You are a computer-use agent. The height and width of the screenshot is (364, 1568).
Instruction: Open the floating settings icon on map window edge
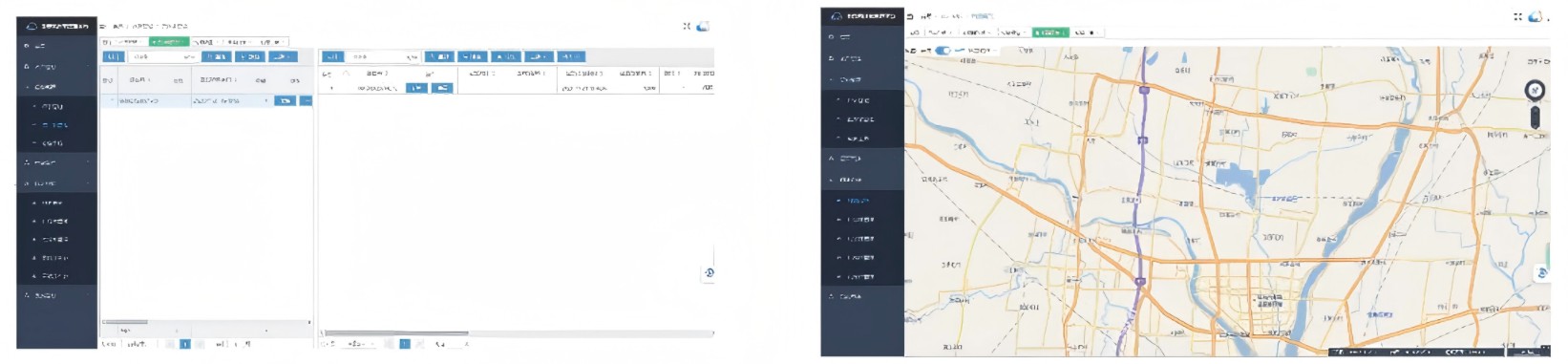point(1542,273)
